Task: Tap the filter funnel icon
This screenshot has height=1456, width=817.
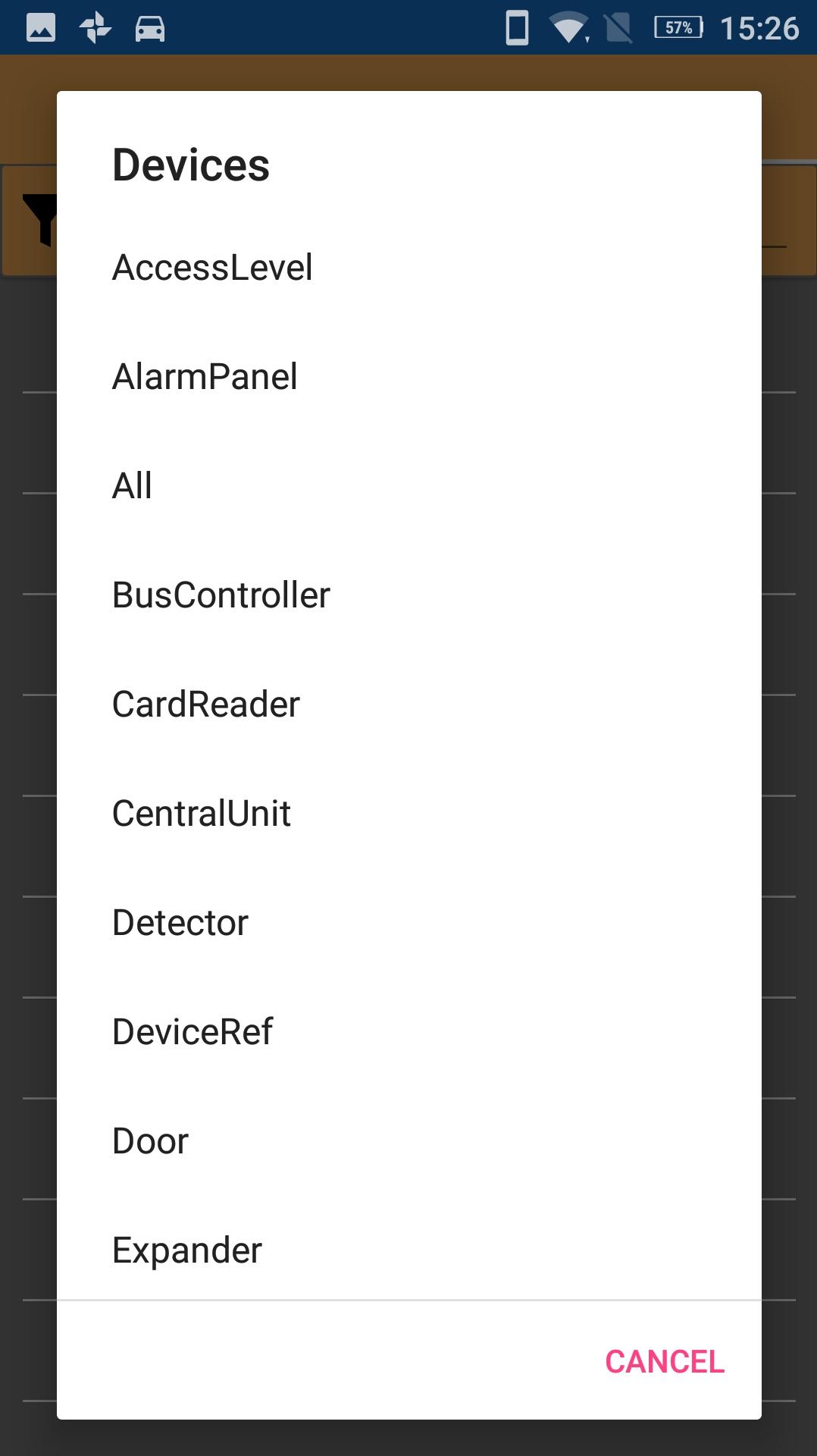Action: [41, 218]
